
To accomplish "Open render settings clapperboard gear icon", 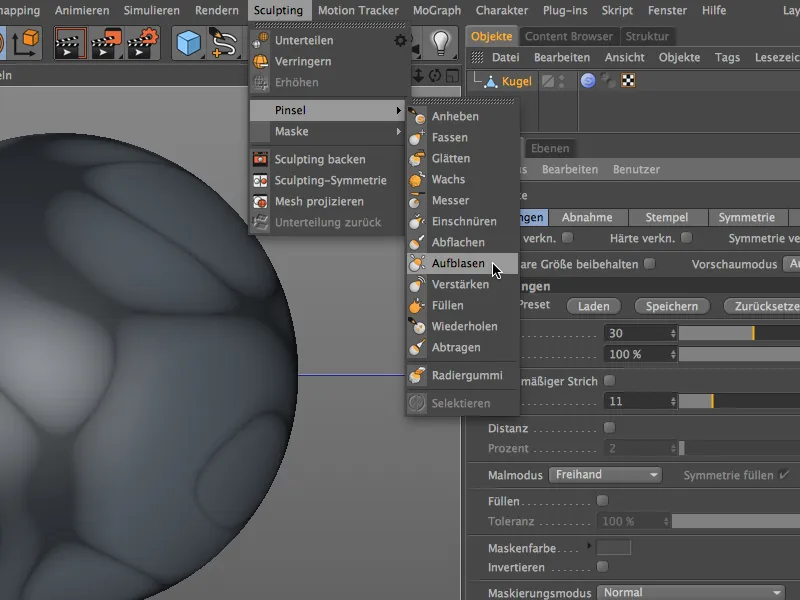I will pyautogui.click(x=142, y=43).
